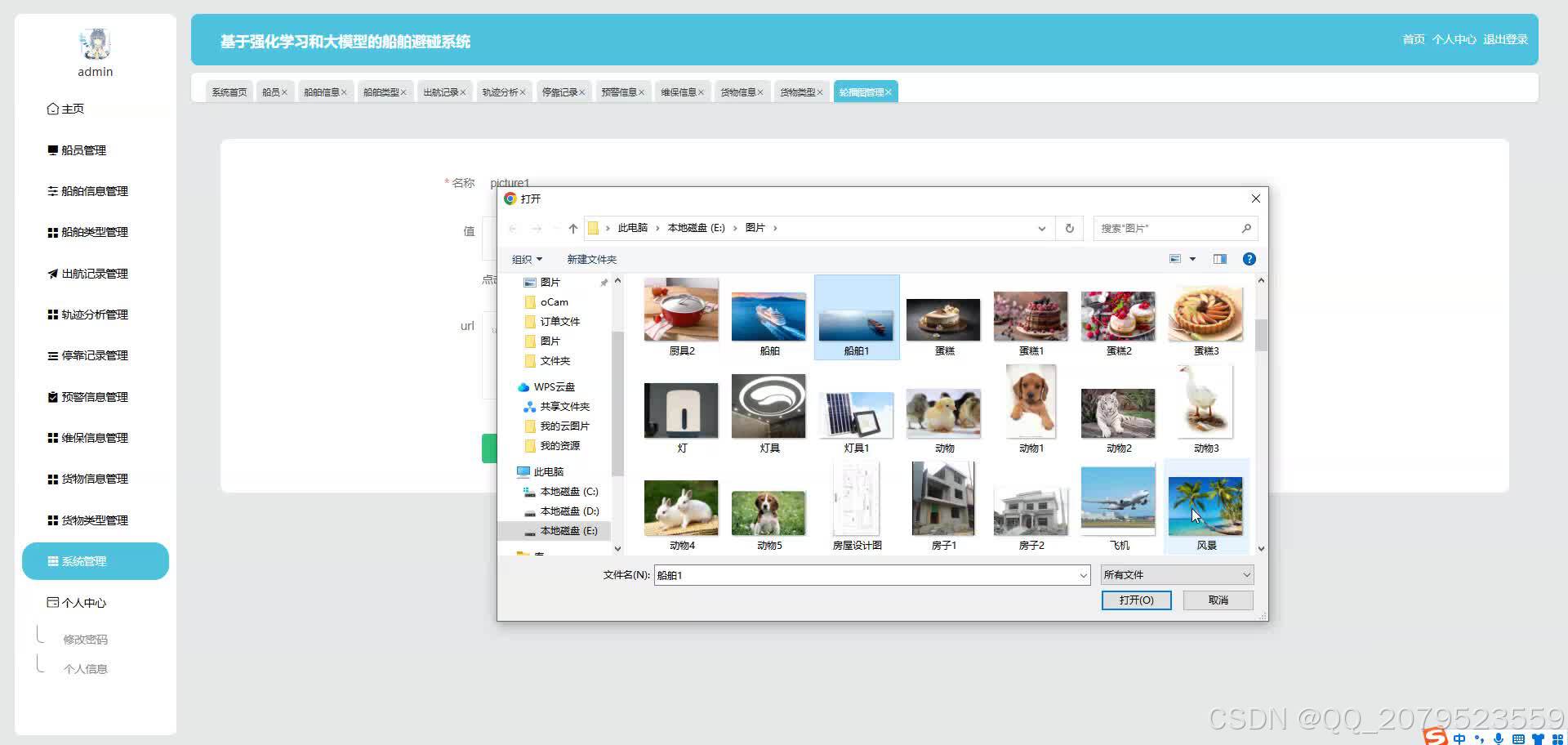The height and width of the screenshot is (745, 1568).
Task: Select the highlighted 系统管理 menu
Action: coord(96,561)
